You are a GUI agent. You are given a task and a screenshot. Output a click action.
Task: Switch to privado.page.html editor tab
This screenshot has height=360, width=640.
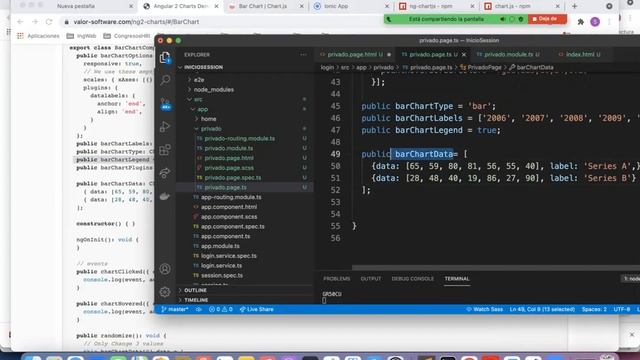point(354,54)
